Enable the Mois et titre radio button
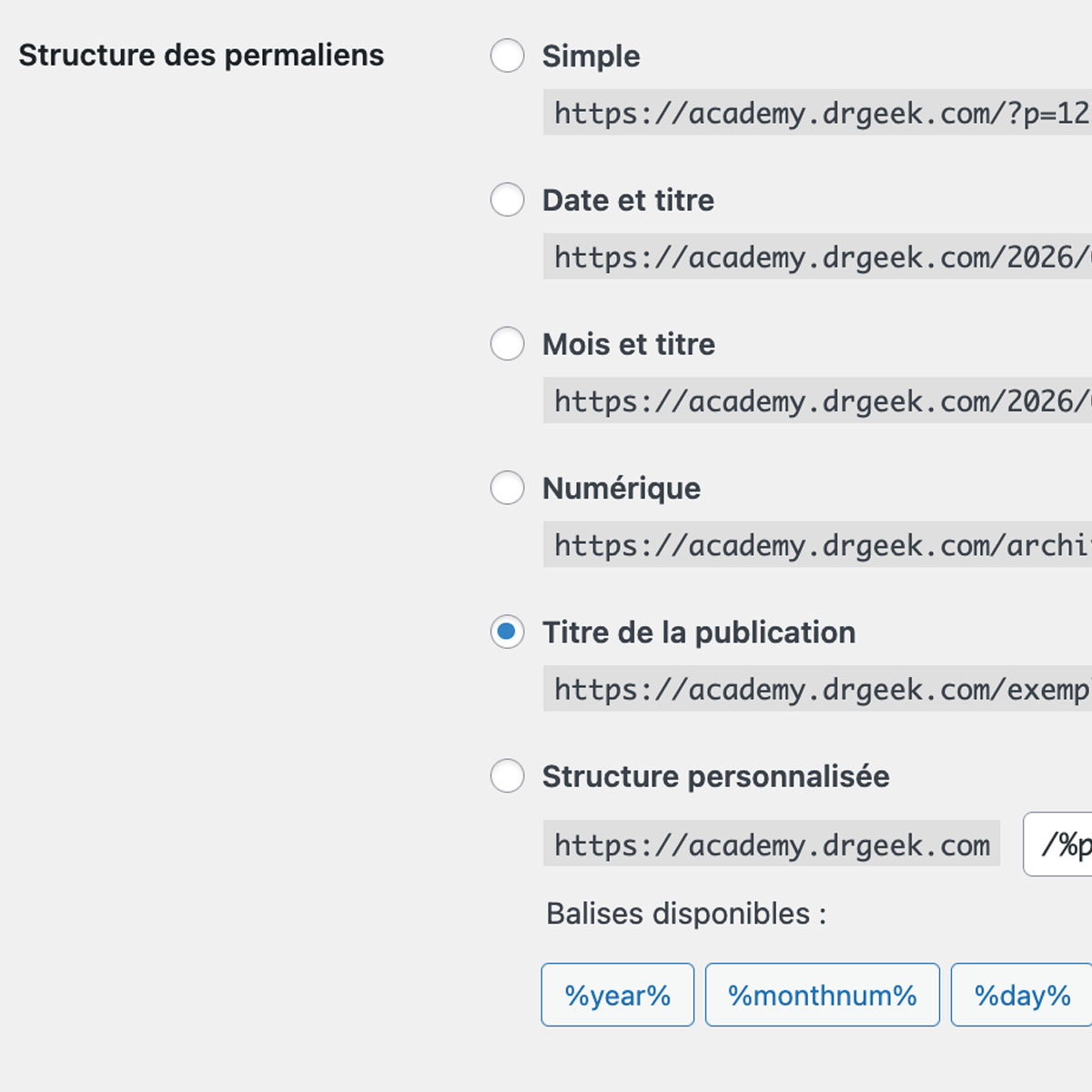 pyautogui.click(x=507, y=344)
